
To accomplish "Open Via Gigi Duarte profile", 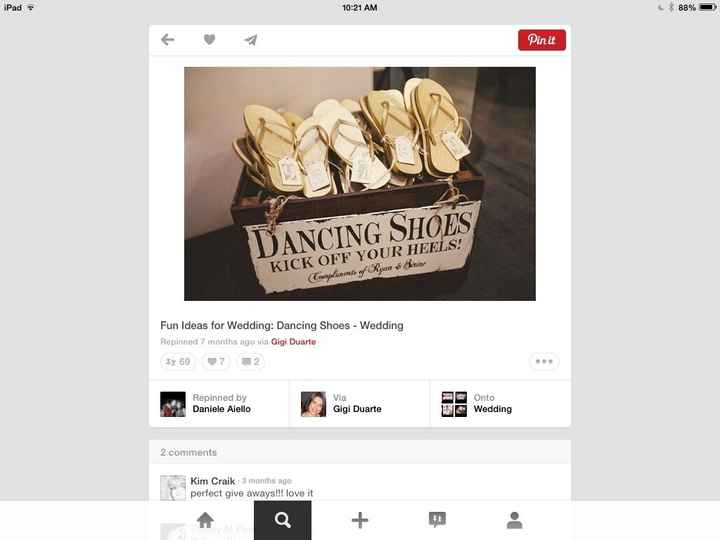I will coord(359,403).
